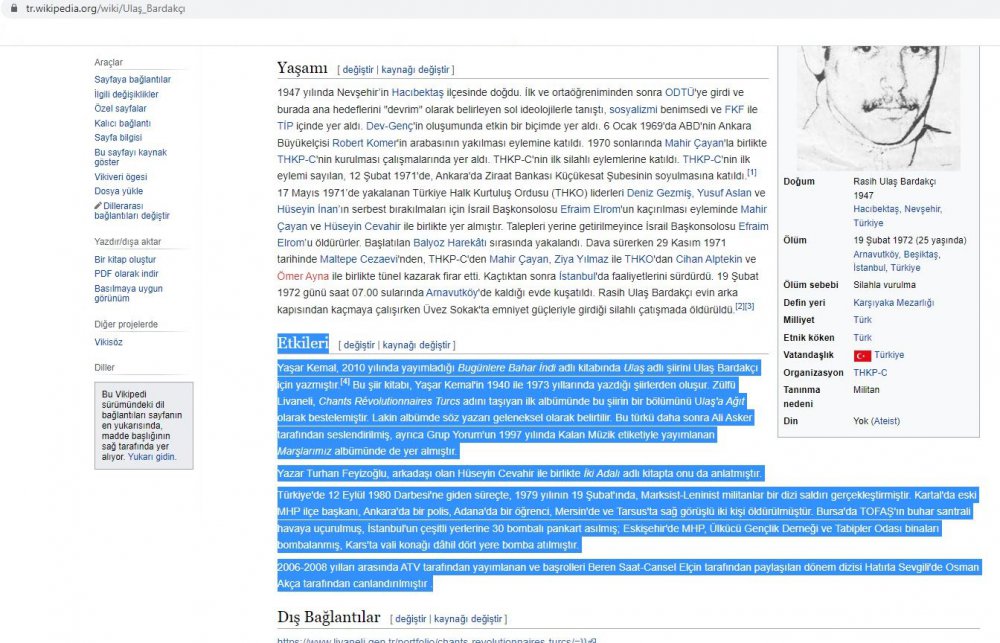
Task: Click the text Silahla vurulma in infobox
Action: (x=885, y=285)
